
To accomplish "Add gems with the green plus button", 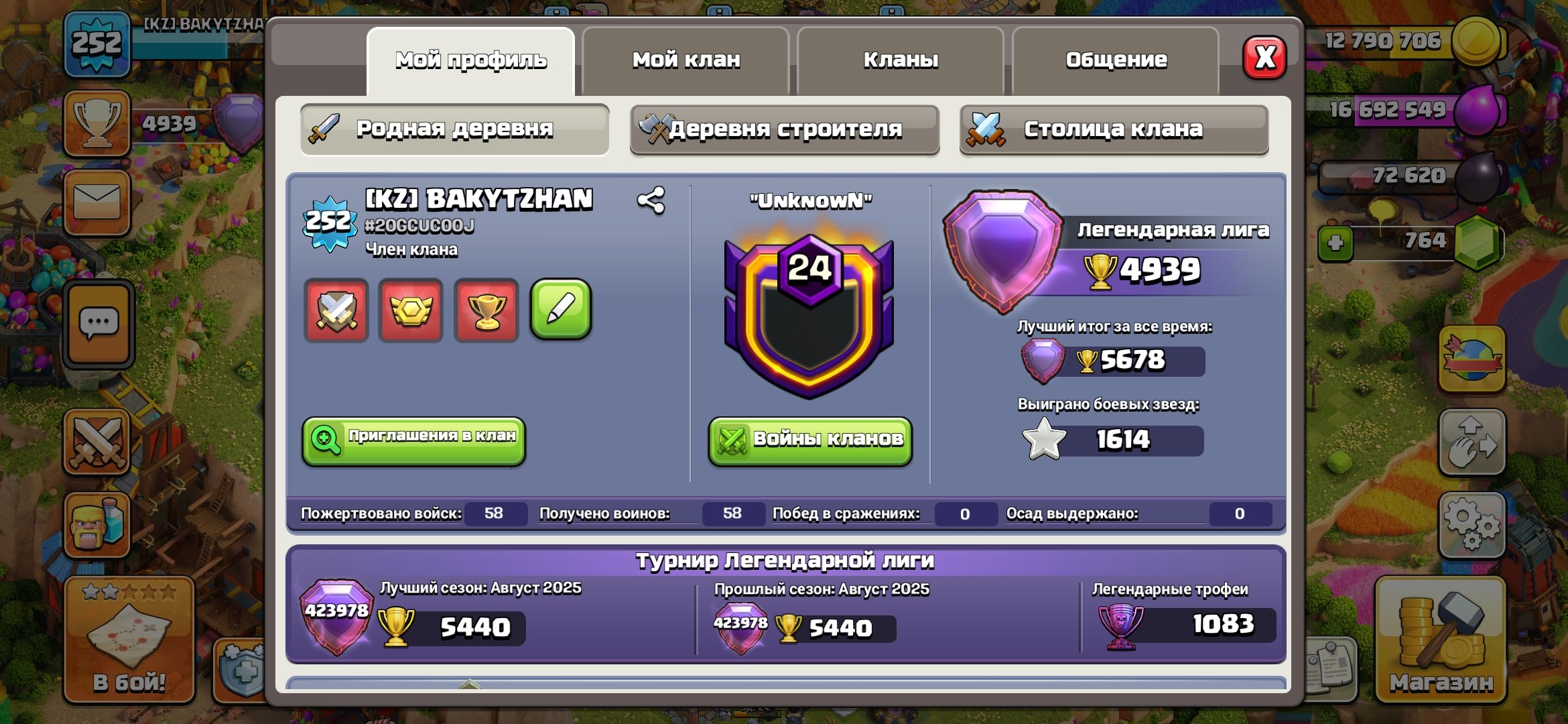I will pyautogui.click(x=1335, y=243).
